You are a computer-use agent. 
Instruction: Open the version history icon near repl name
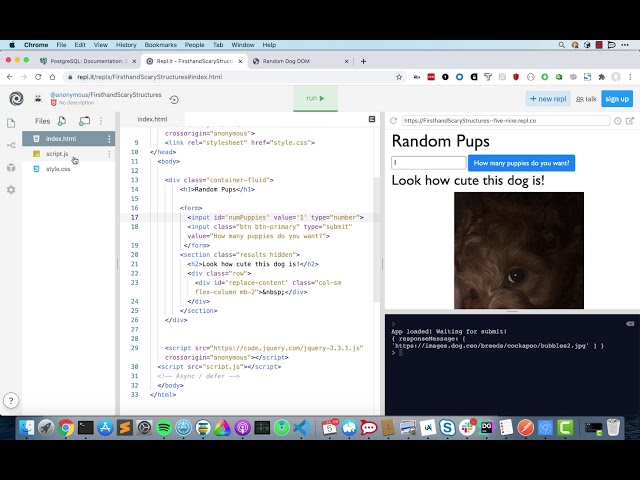174,100
